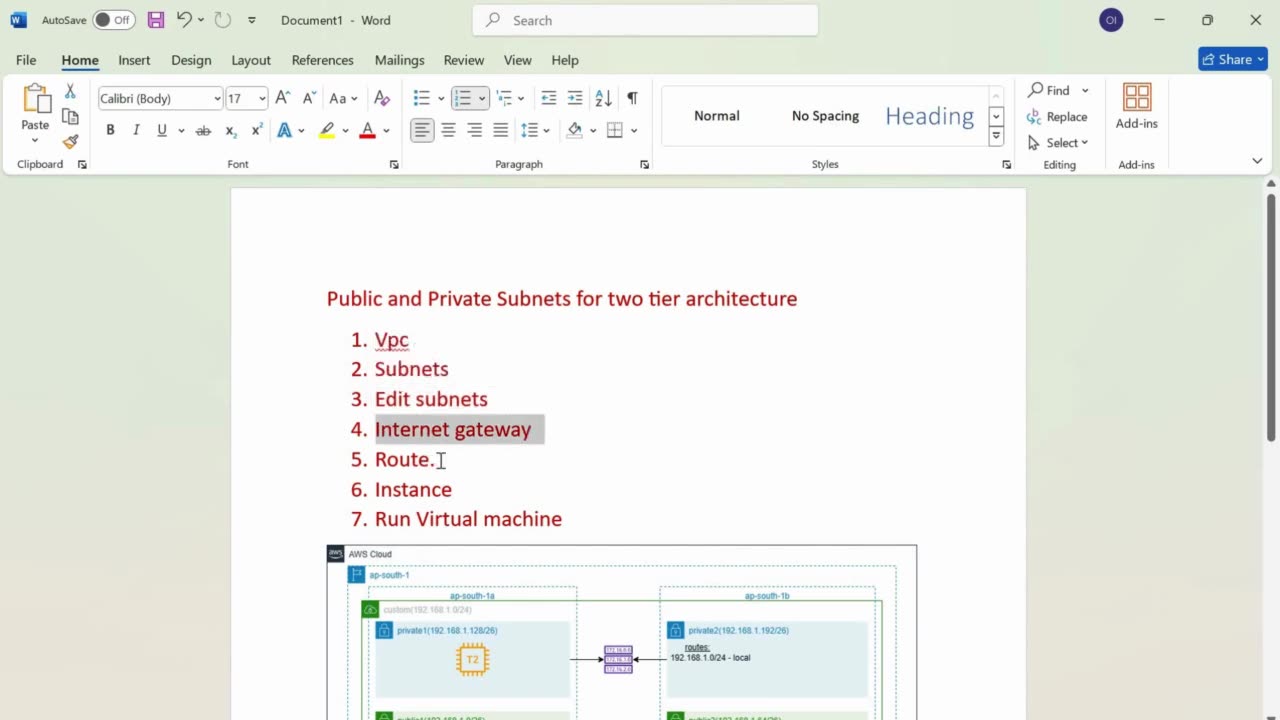Screen dimensions: 1280x720
Task: Click the Sort A-Z icon
Action: (x=603, y=98)
